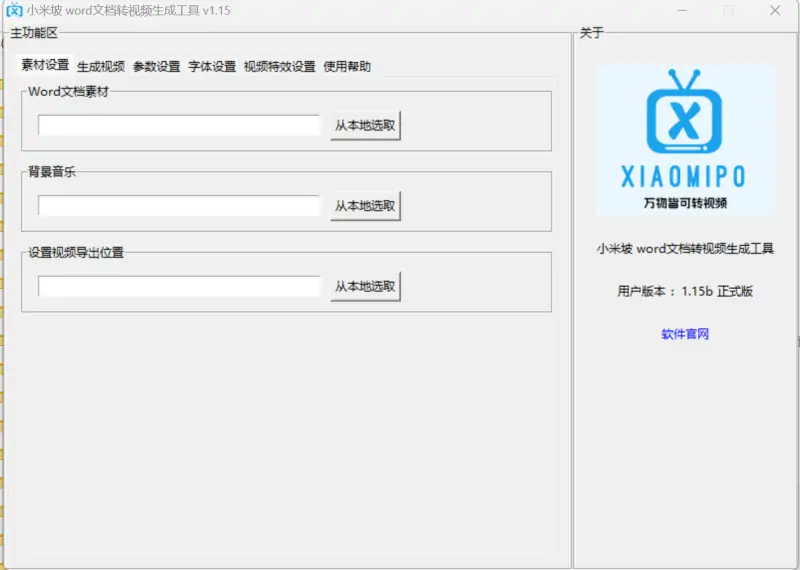The image size is (800, 570).
Task: Click the Word文档素材 path input field
Action: 179,126
